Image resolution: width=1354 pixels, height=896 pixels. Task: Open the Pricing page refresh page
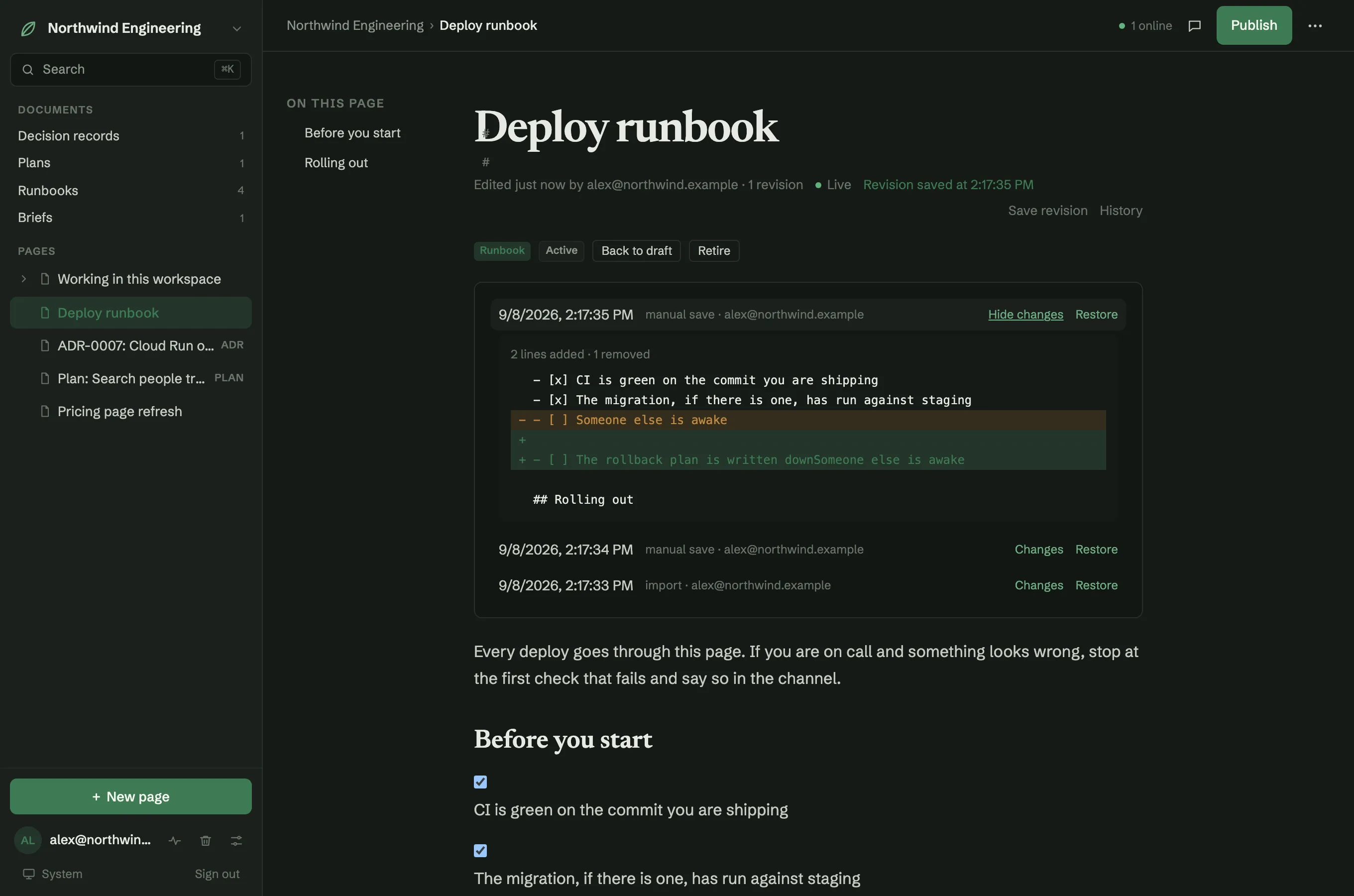119,412
